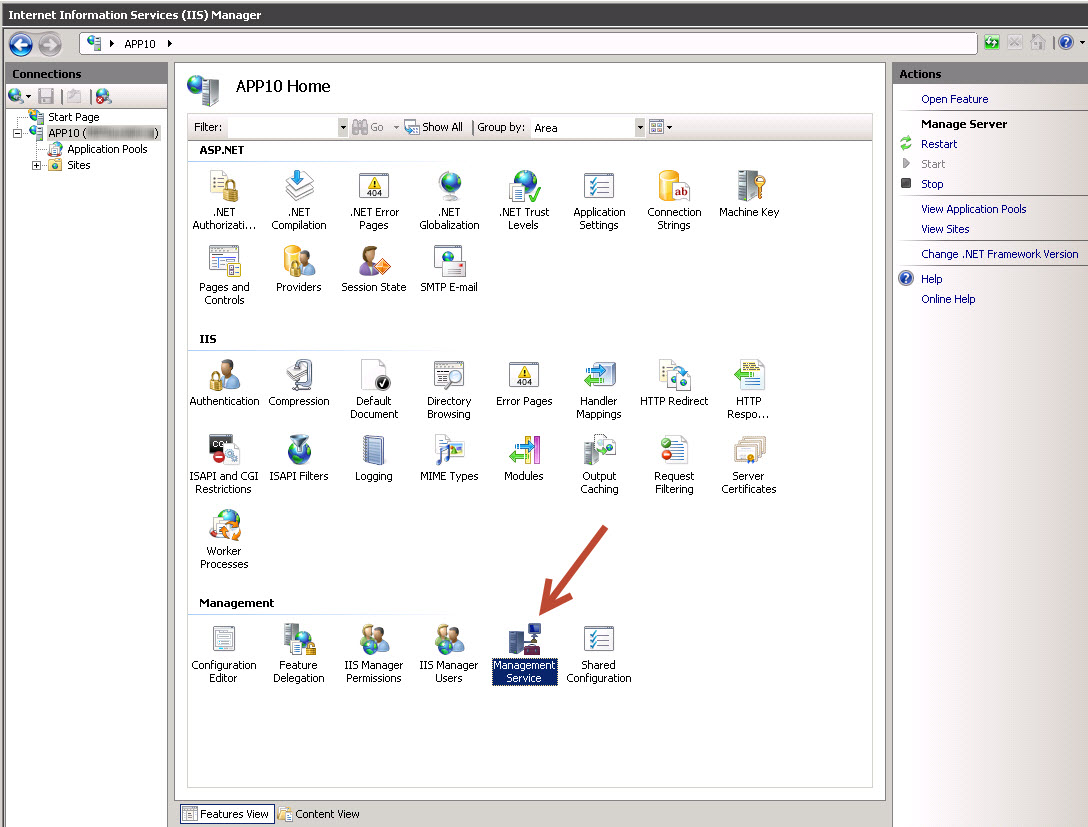Open the Go button dropdown arrow
The image size is (1088, 827).
(396, 128)
